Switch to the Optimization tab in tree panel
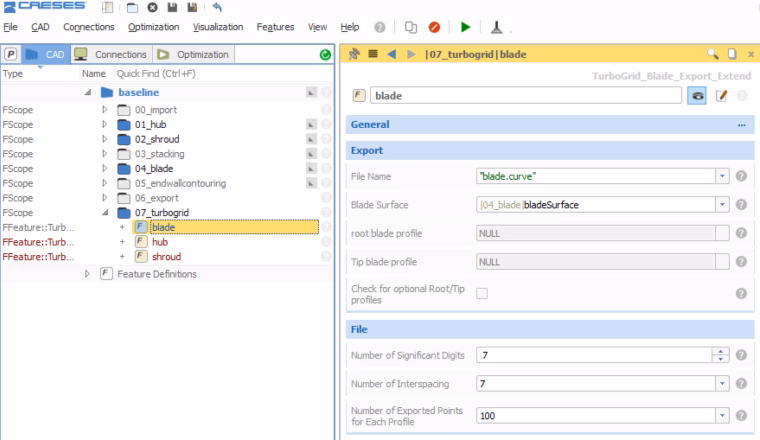This screenshot has height=440, width=760. [194, 54]
